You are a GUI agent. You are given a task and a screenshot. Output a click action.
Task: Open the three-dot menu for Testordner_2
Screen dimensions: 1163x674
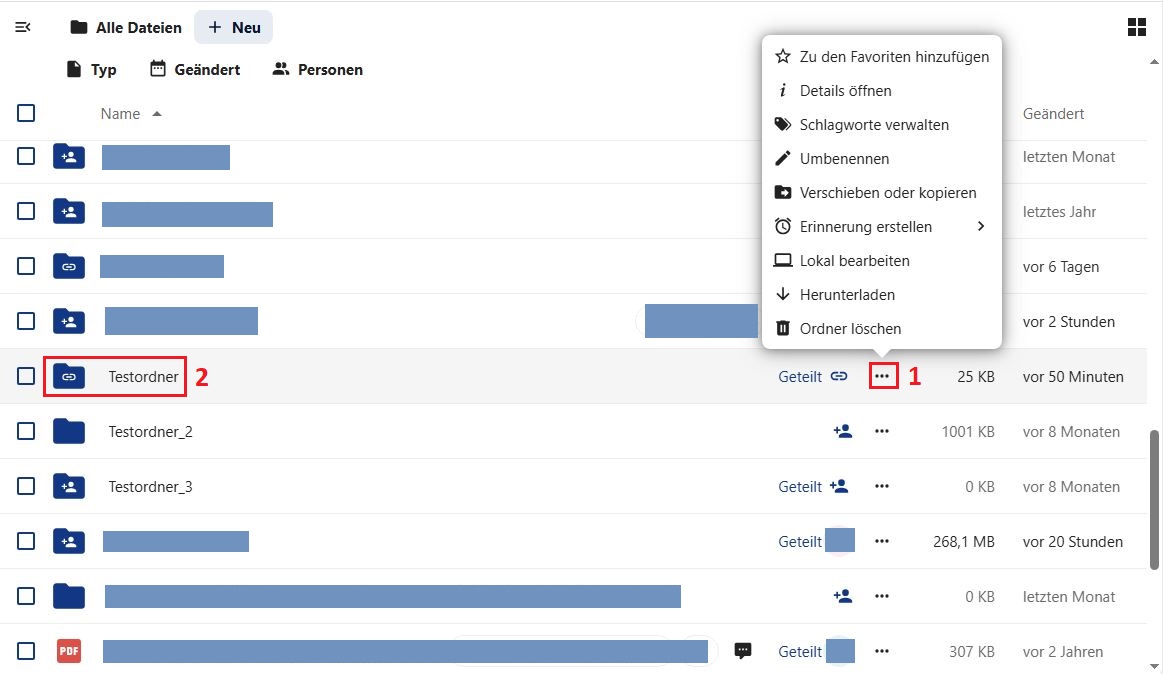(x=881, y=432)
